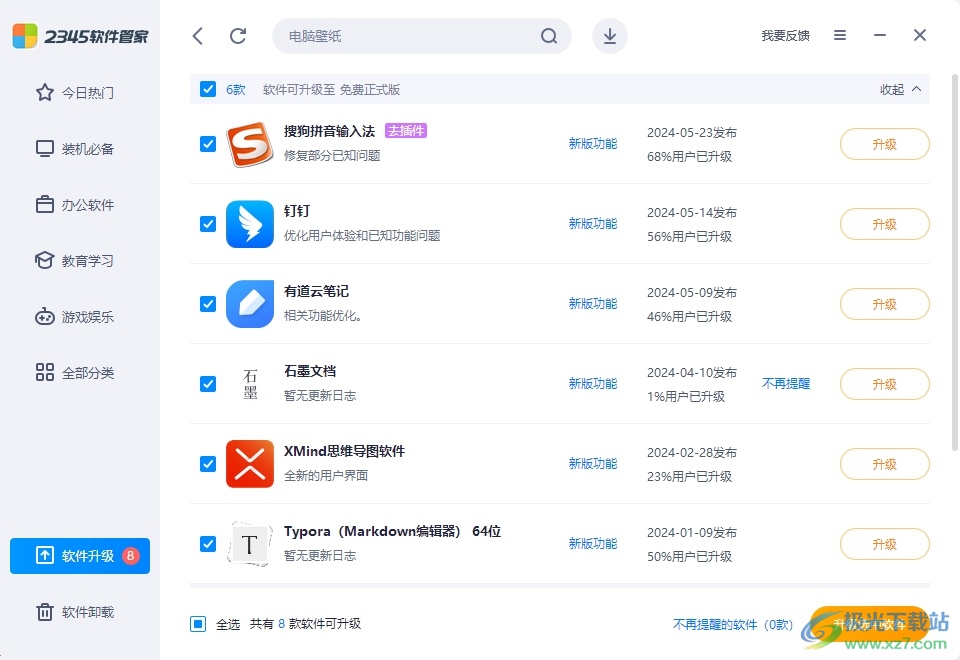This screenshot has width=960, height=660.
Task: Uncheck the 有道云笔记 checkbox
Action: pos(208,304)
